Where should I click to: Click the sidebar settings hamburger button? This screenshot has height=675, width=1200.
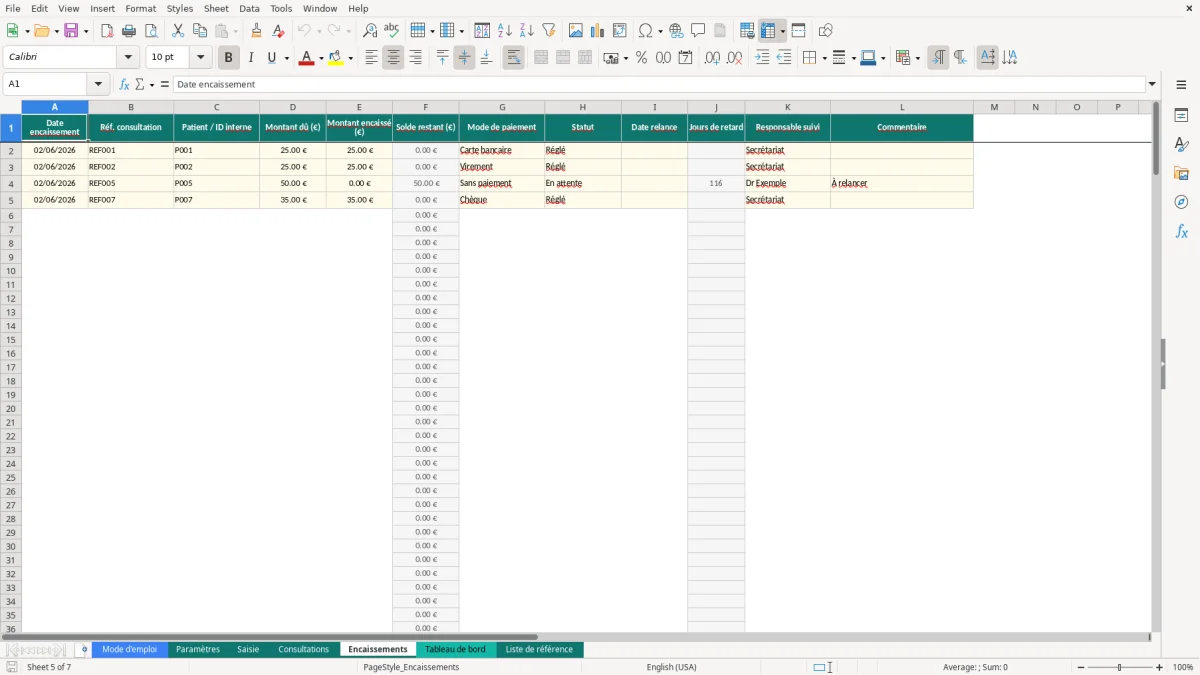tap(1181, 86)
